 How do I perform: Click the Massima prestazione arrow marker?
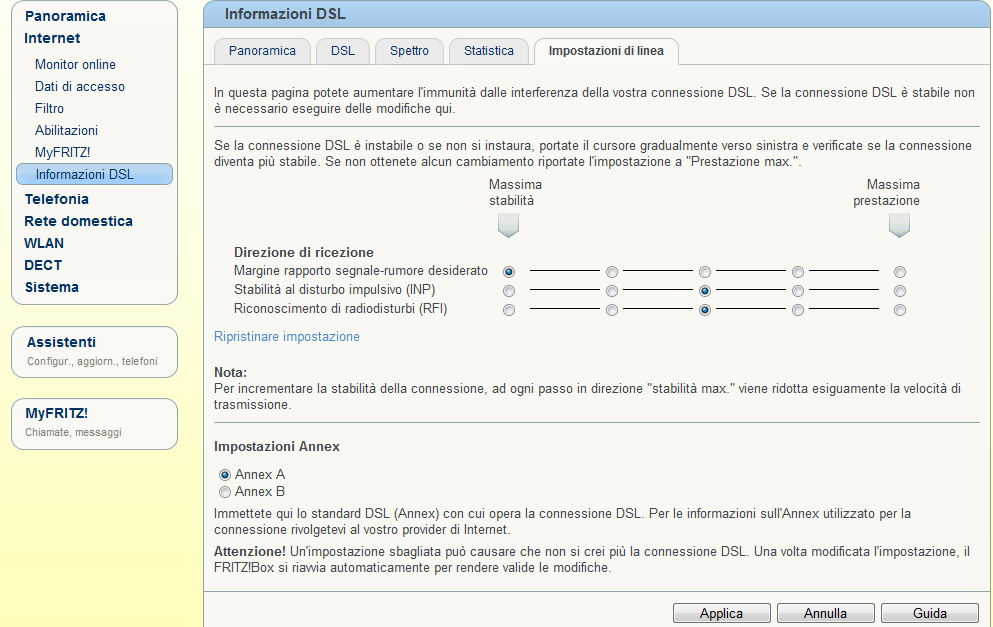[899, 227]
